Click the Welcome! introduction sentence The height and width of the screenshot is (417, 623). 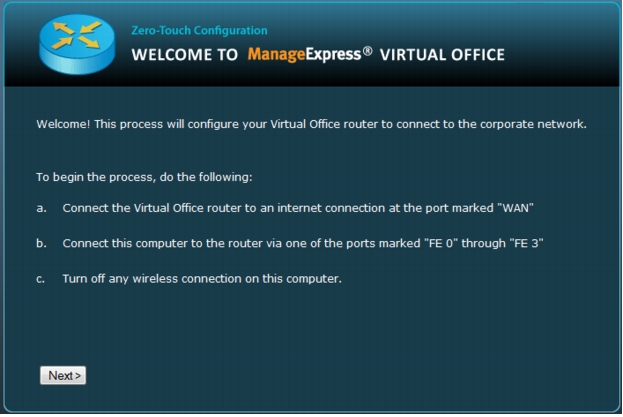point(312,124)
